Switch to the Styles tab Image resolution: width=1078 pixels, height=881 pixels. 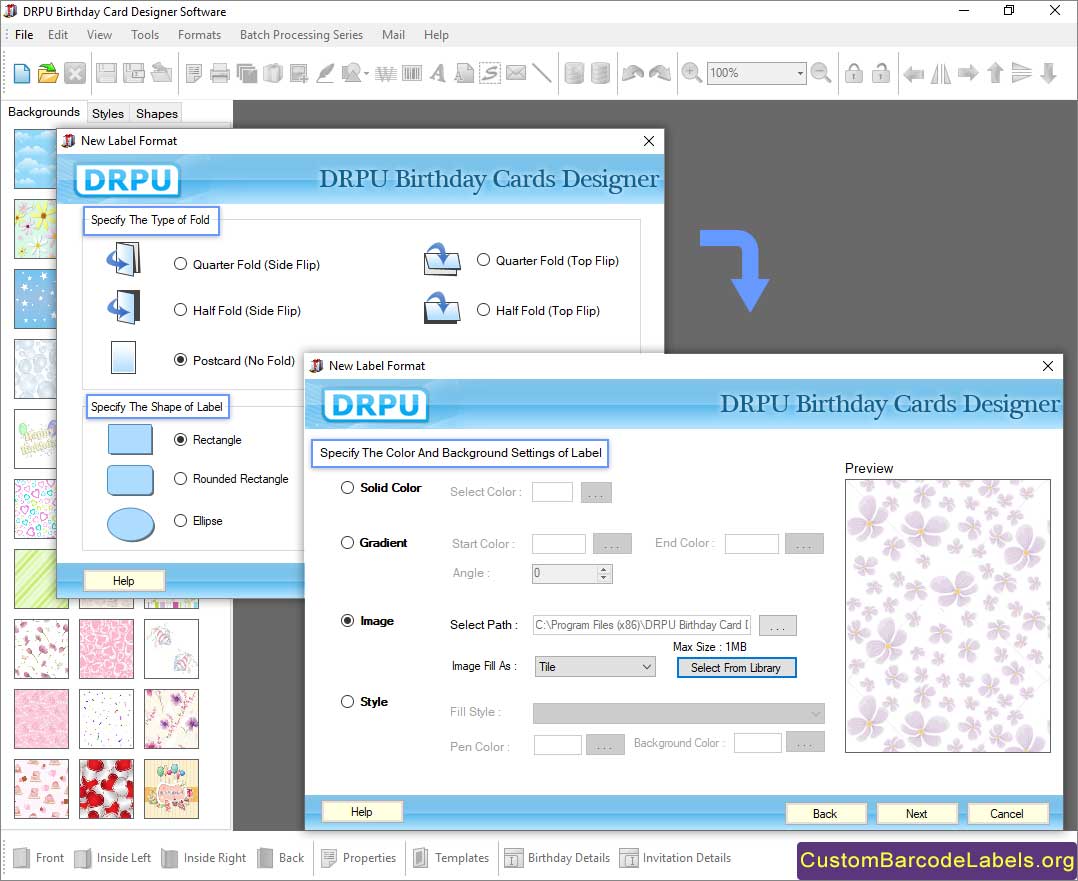108,113
